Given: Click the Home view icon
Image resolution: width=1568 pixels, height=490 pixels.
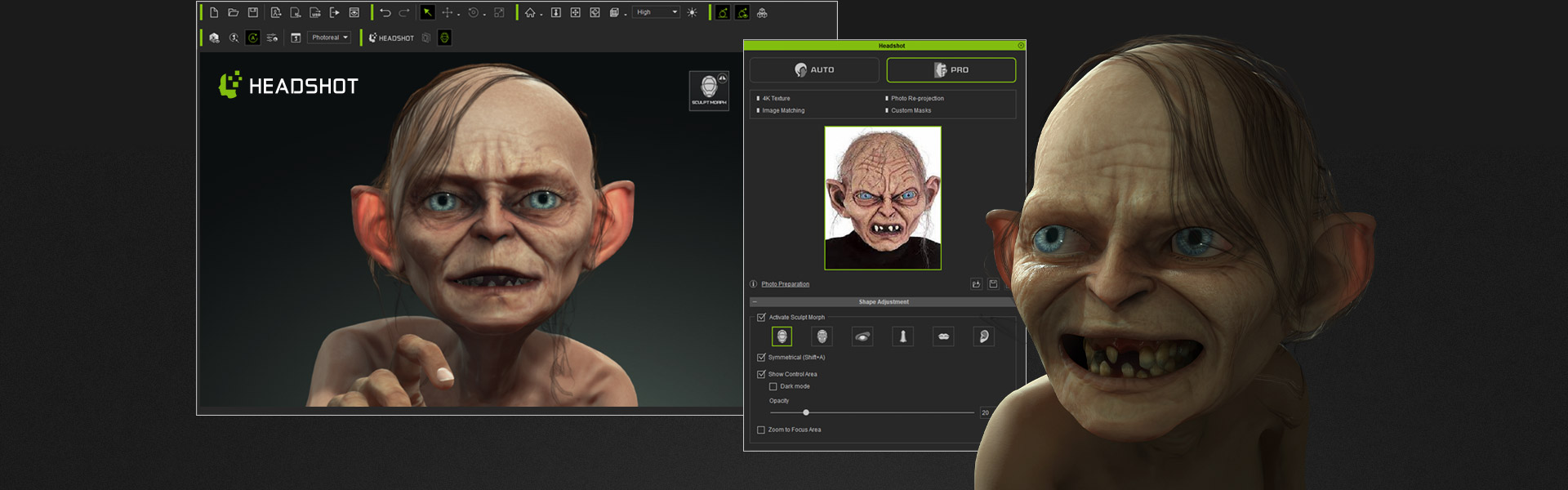Looking at the screenshot, I should click(x=530, y=13).
